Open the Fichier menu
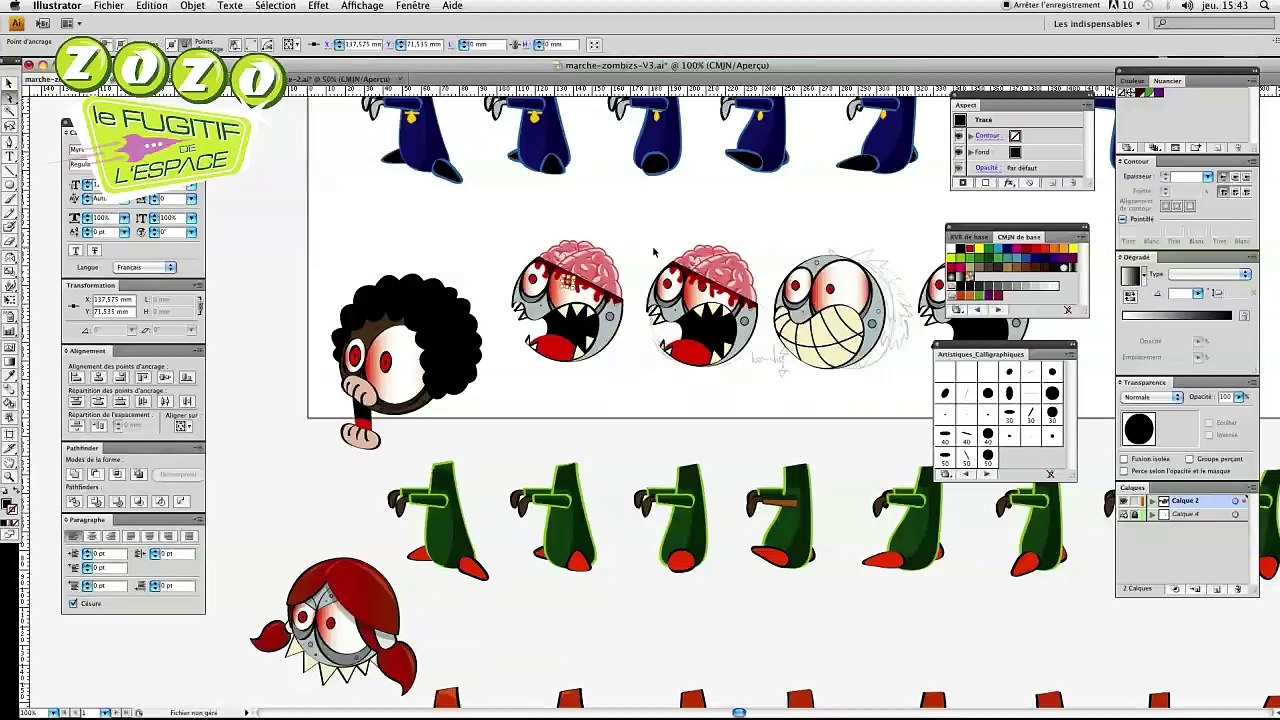This screenshot has width=1280, height=720. (x=108, y=6)
